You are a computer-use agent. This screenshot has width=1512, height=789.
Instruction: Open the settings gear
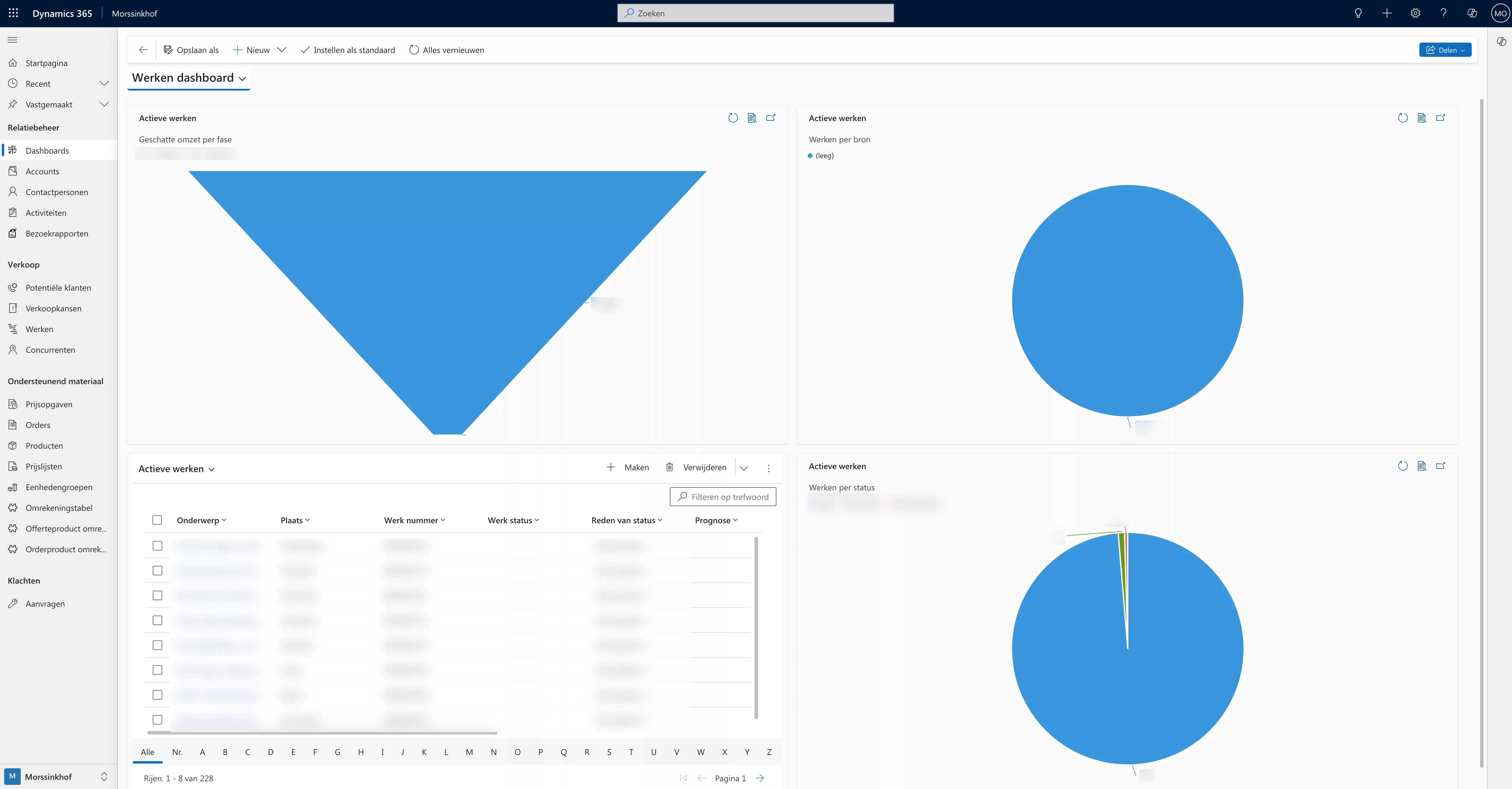click(1415, 13)
